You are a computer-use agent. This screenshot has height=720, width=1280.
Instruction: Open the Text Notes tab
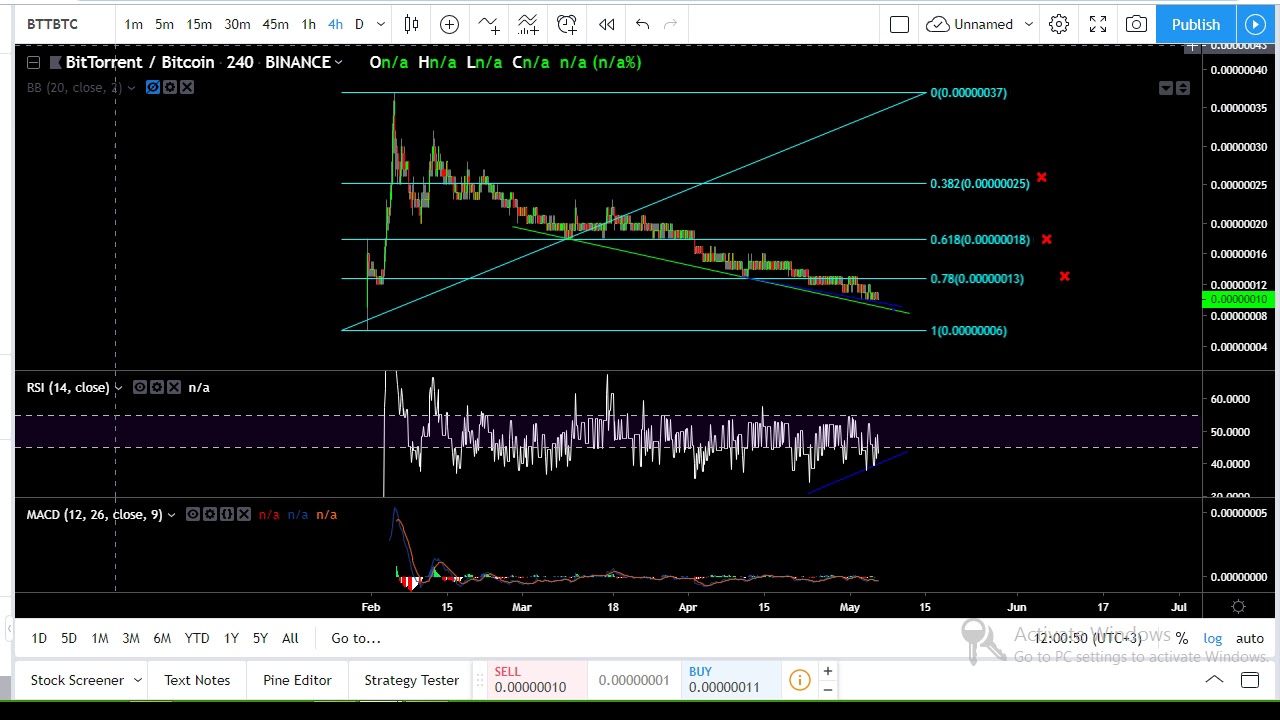pyautogui.click(x=197, y=680)
